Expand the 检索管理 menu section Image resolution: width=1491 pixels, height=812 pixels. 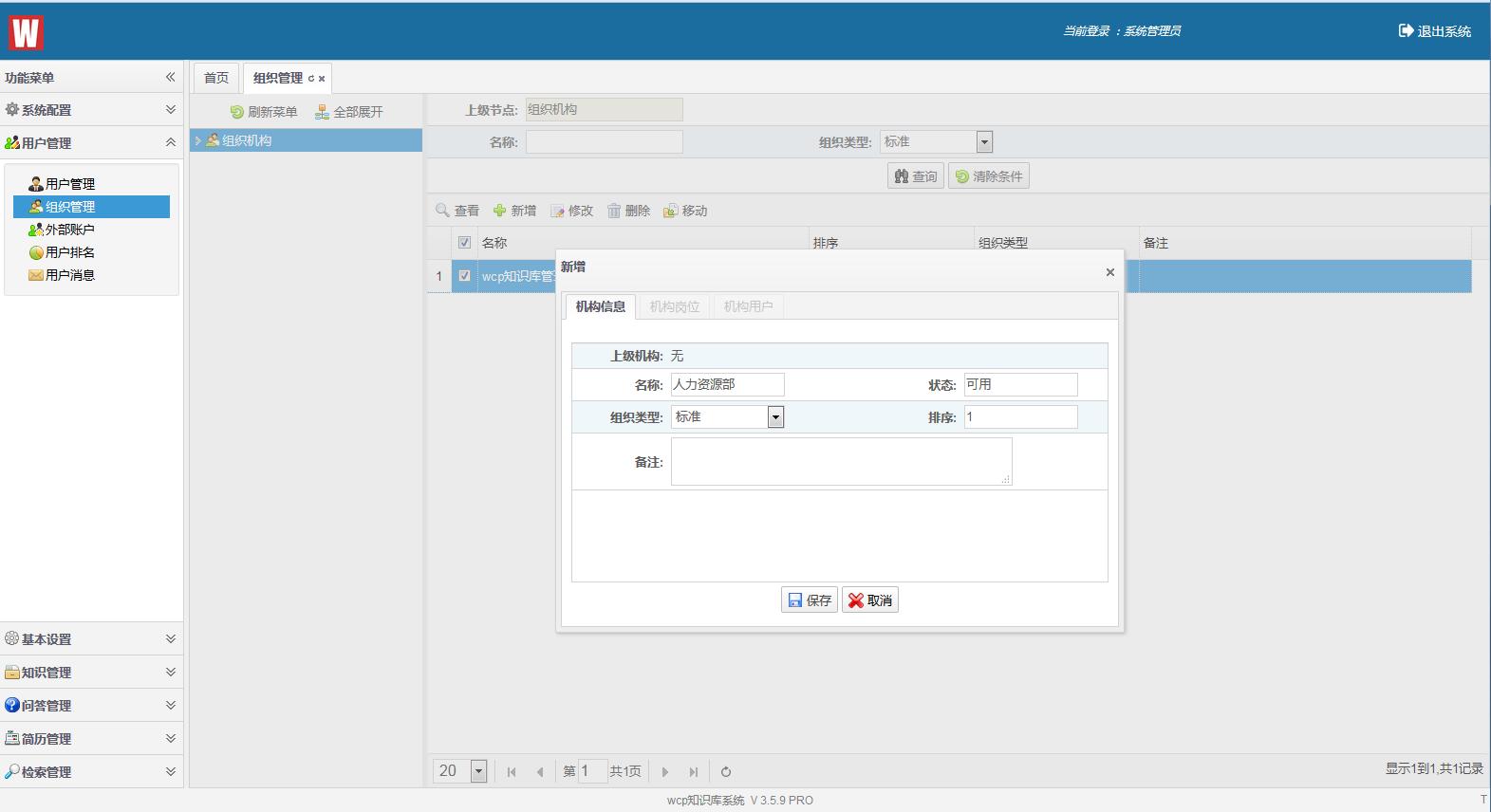(91, 772)
